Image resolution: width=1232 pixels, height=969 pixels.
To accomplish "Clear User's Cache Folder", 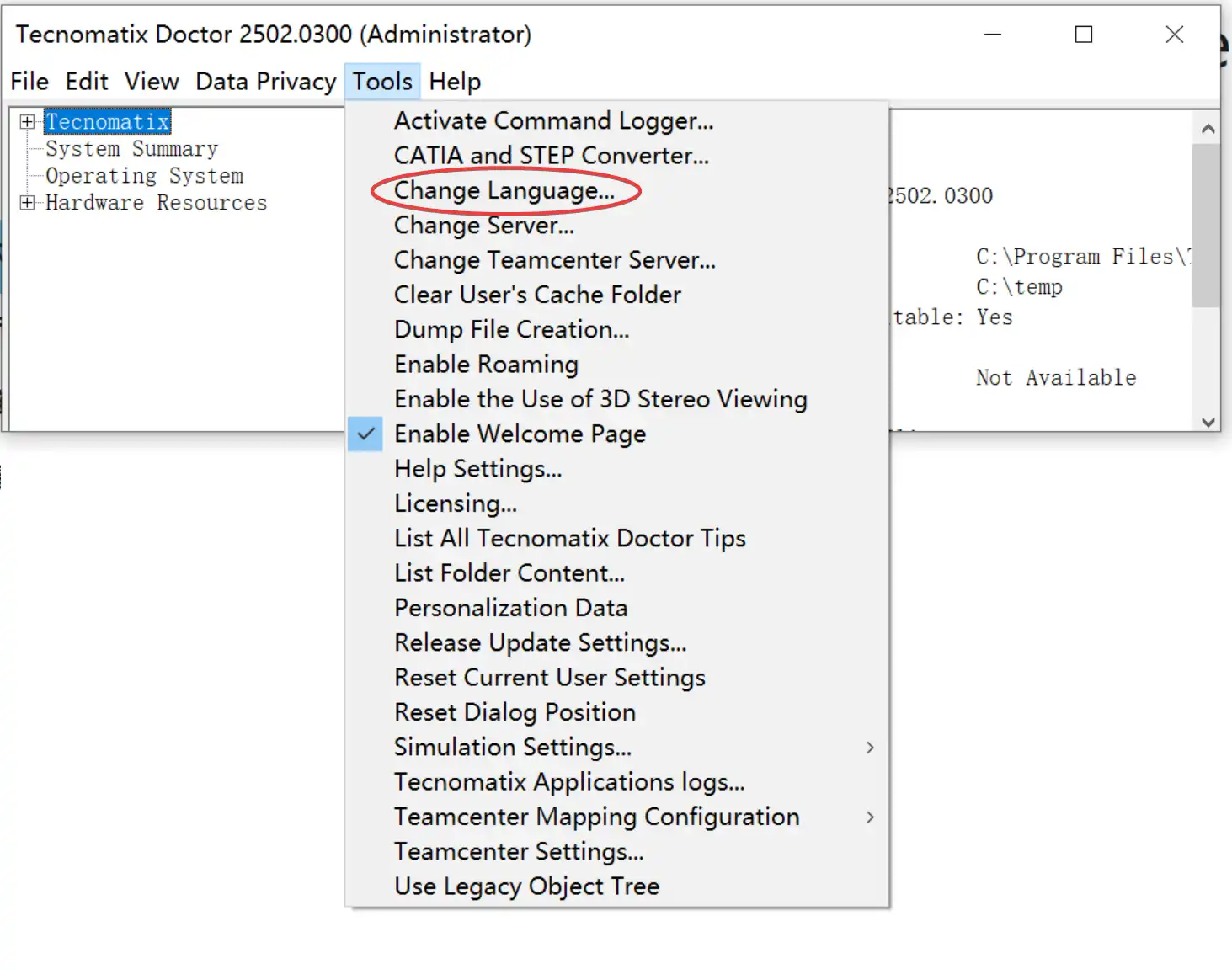I will 617,295.
